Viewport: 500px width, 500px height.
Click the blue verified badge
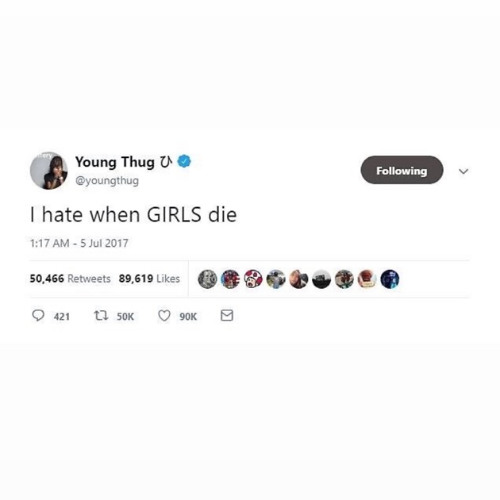point(184,161)
